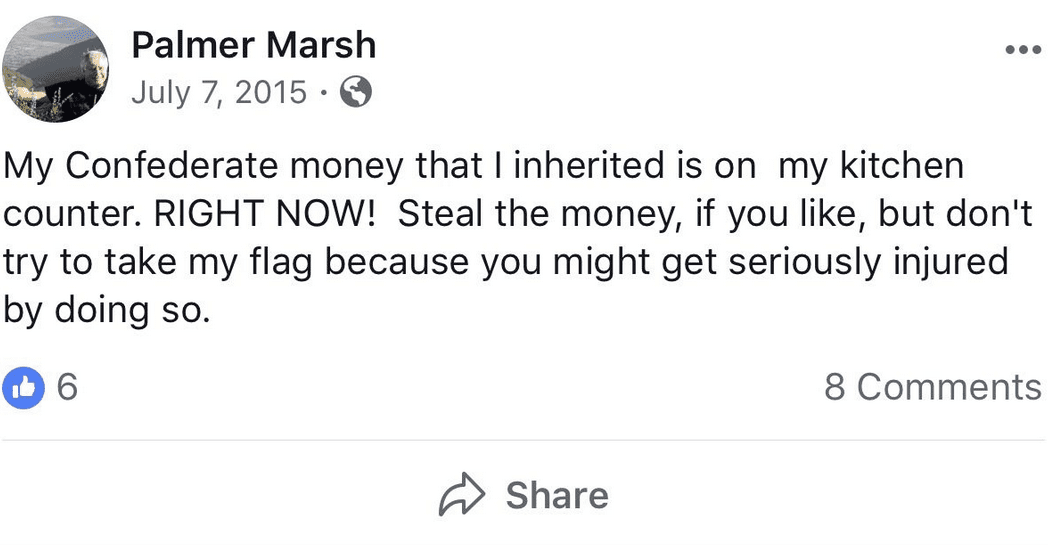1048x545 pixels.
Task: View the 8 Comments
Action: coord(932,387)
